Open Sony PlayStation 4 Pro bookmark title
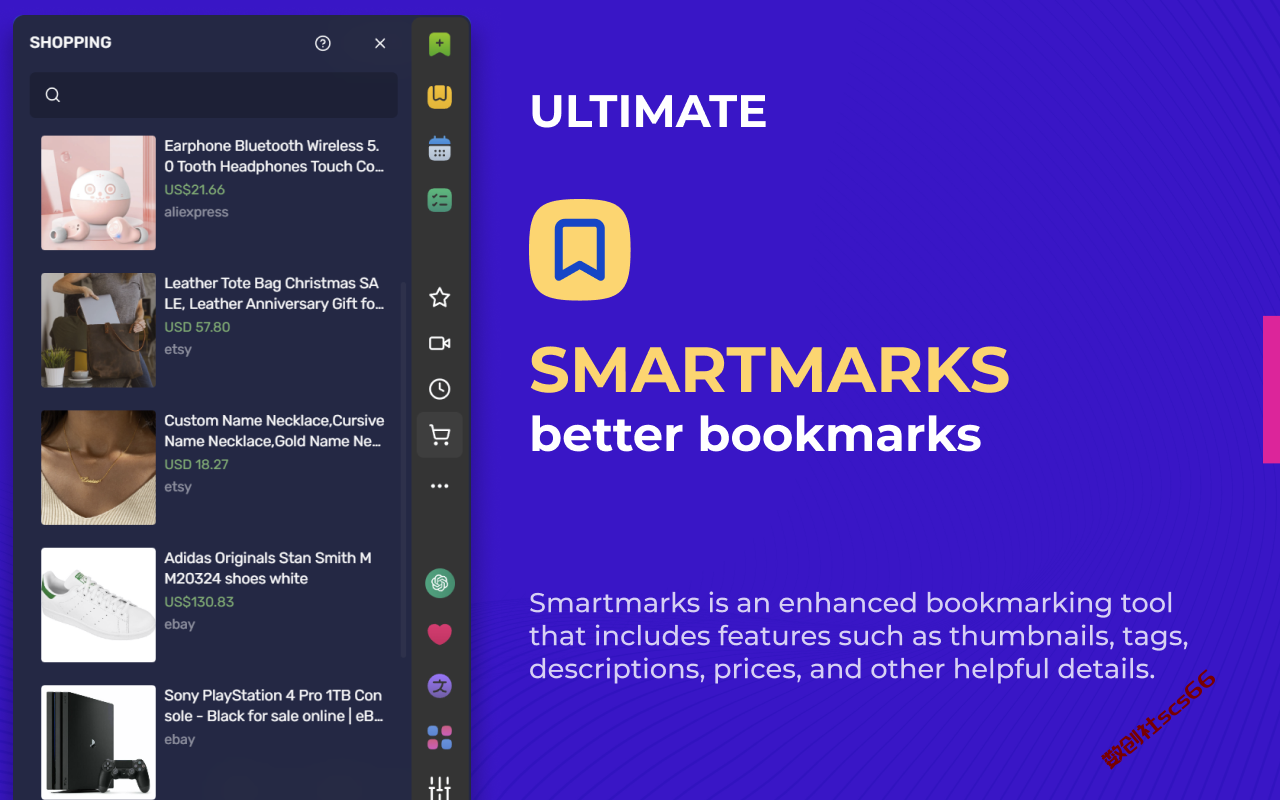Viewport: 1280px width, 800px height. pyautogui.click(x=274, y=705)
